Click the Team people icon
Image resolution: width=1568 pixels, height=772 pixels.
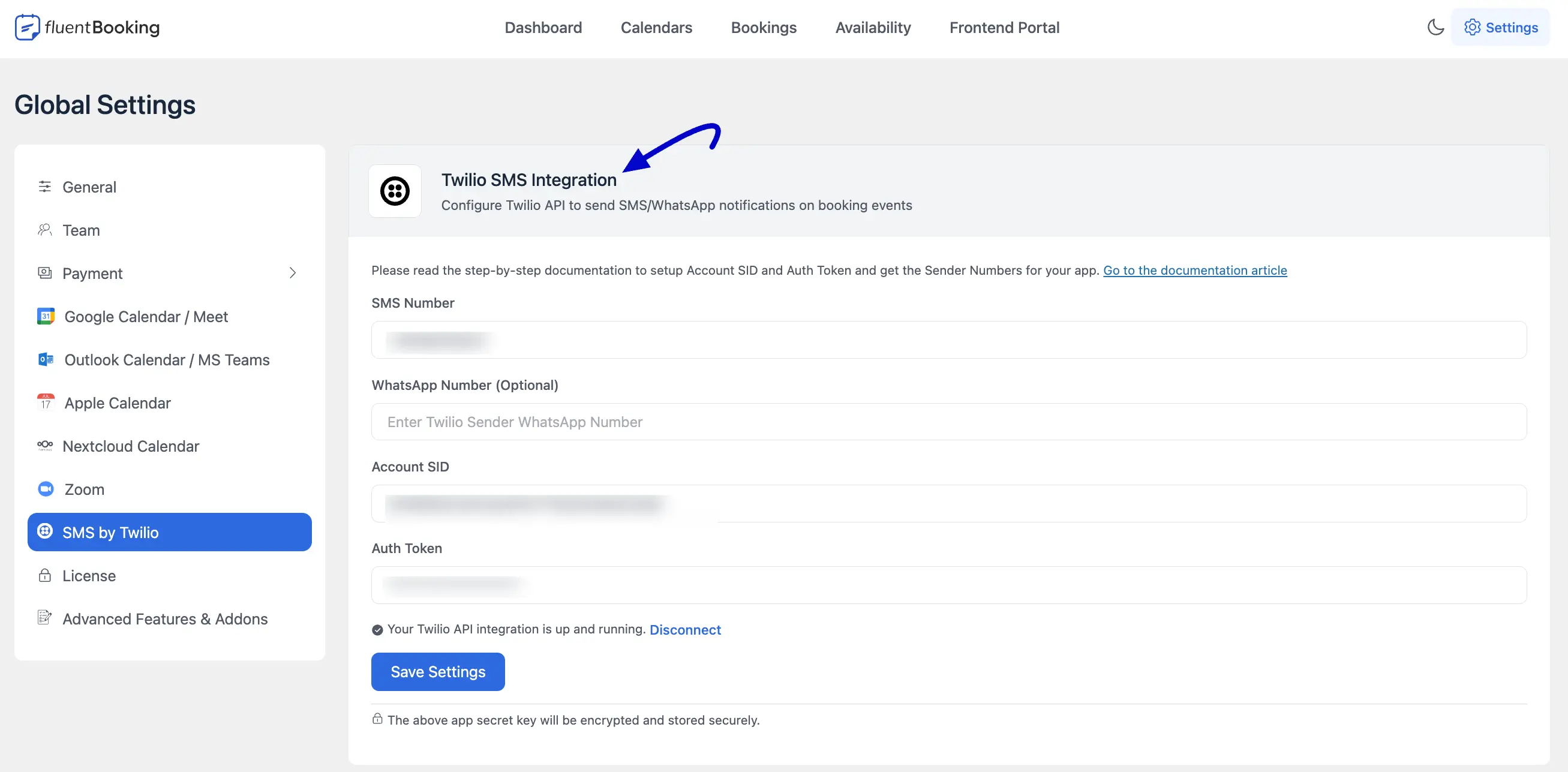tap(44, 230)
